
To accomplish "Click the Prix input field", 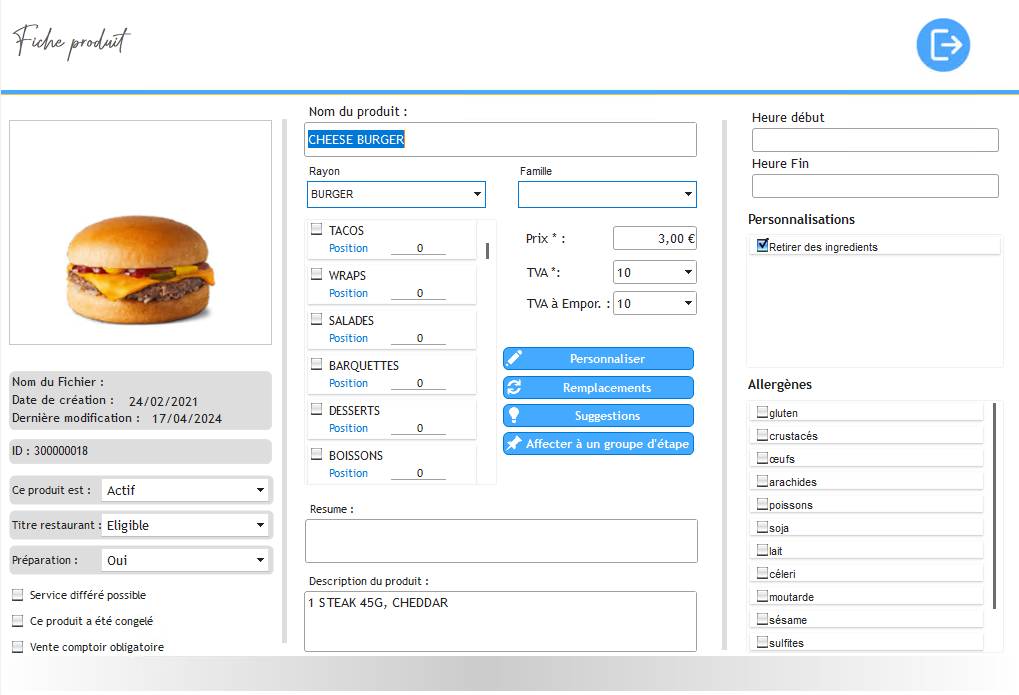I will click(654, 238).
